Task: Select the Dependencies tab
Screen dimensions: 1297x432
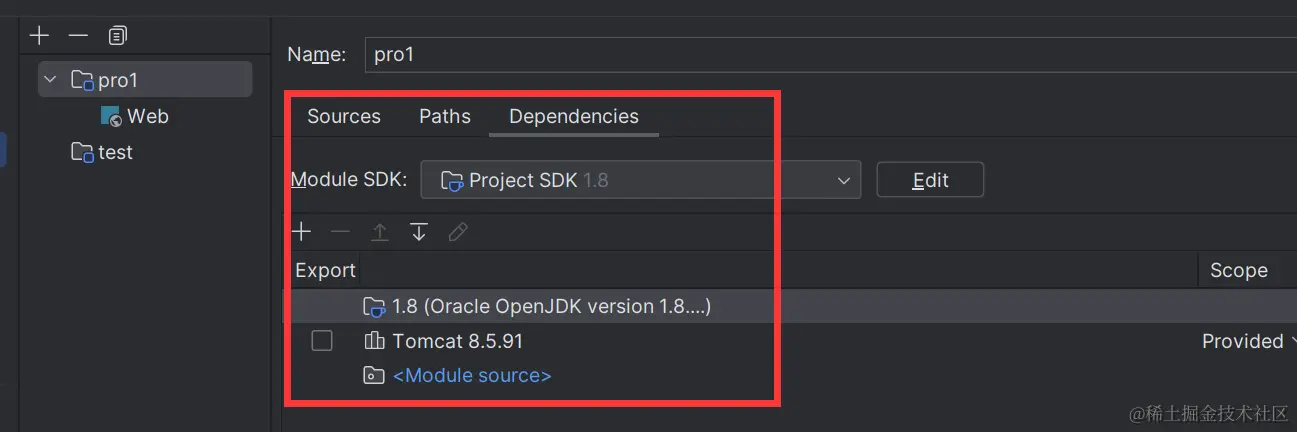Action: pyautogui.click(x=574, y=116)
